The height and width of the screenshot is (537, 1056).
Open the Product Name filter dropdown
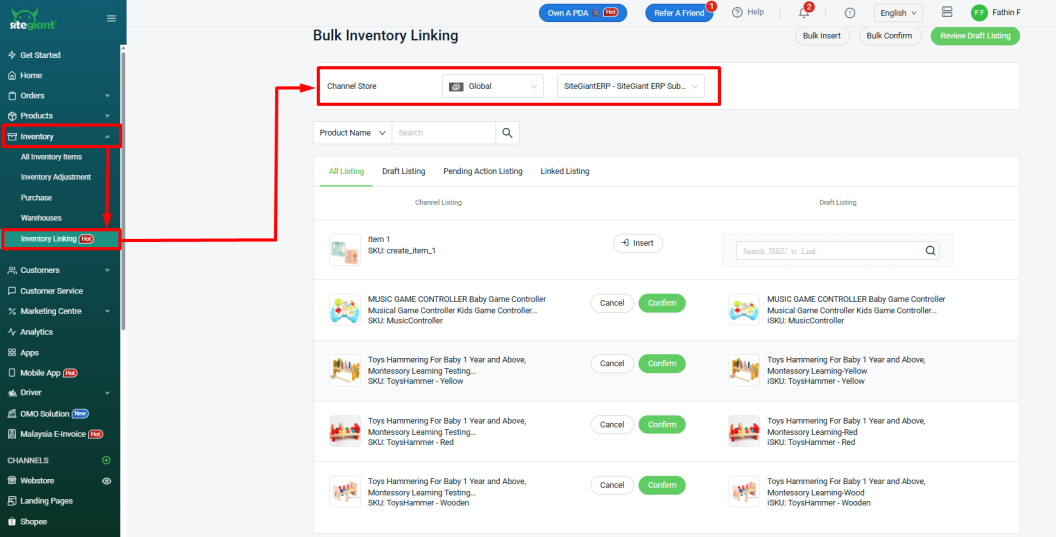click(352, 133)
